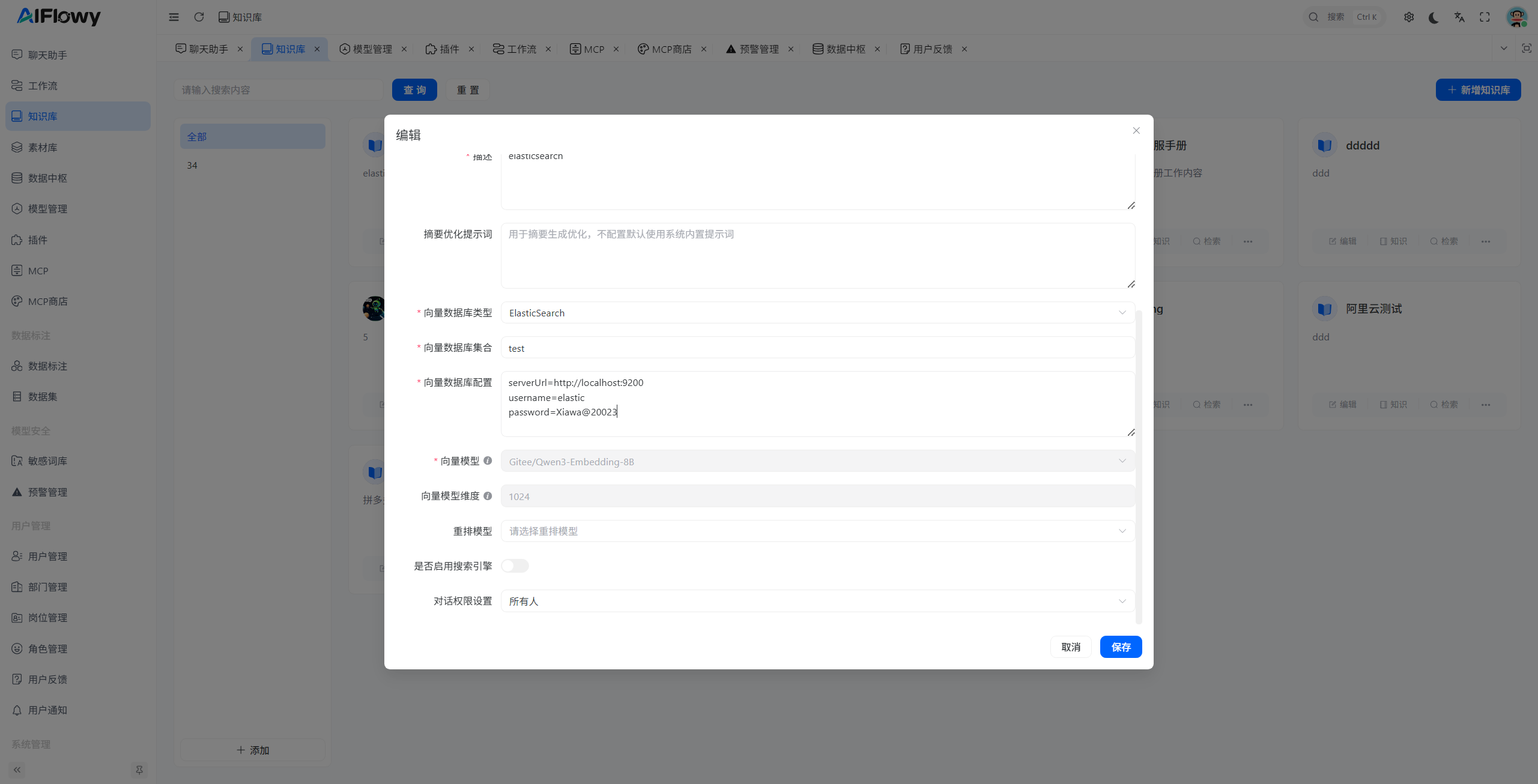This screenshot has height=784, width=1538.
Task: Open the settings gear icon
Action: [1408, 17]
